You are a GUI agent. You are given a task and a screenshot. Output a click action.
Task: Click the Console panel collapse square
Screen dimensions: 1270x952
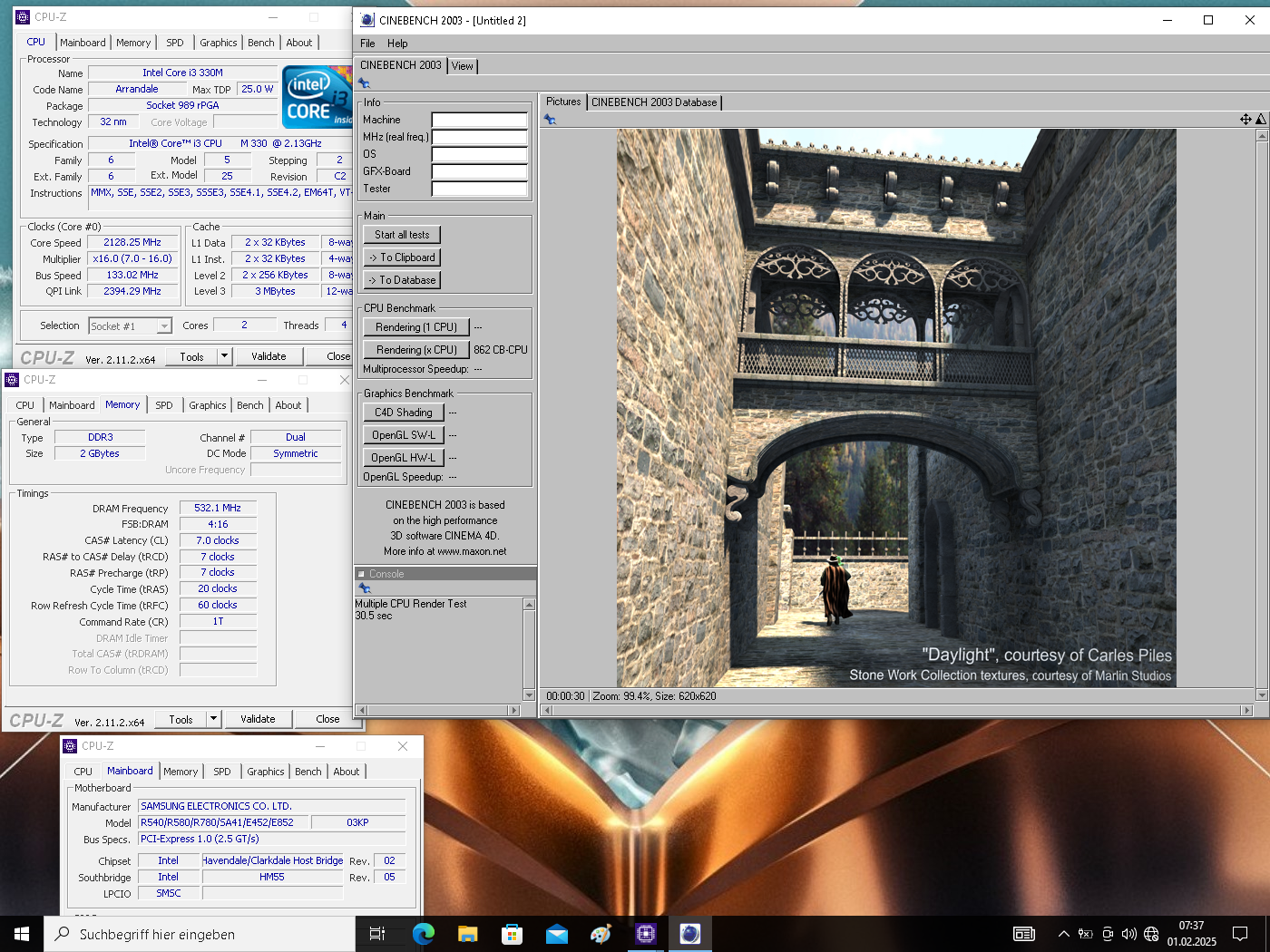coord(361,574)
